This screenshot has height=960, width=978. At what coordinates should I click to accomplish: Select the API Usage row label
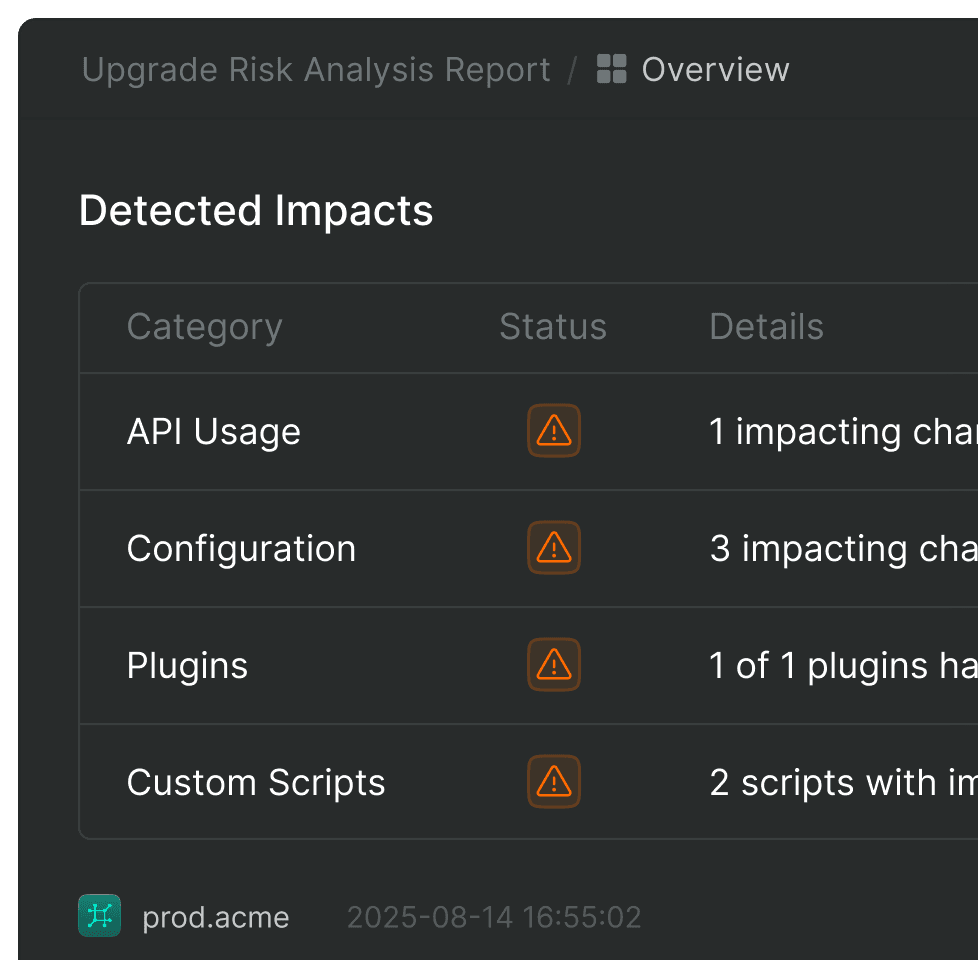(213, 432)
